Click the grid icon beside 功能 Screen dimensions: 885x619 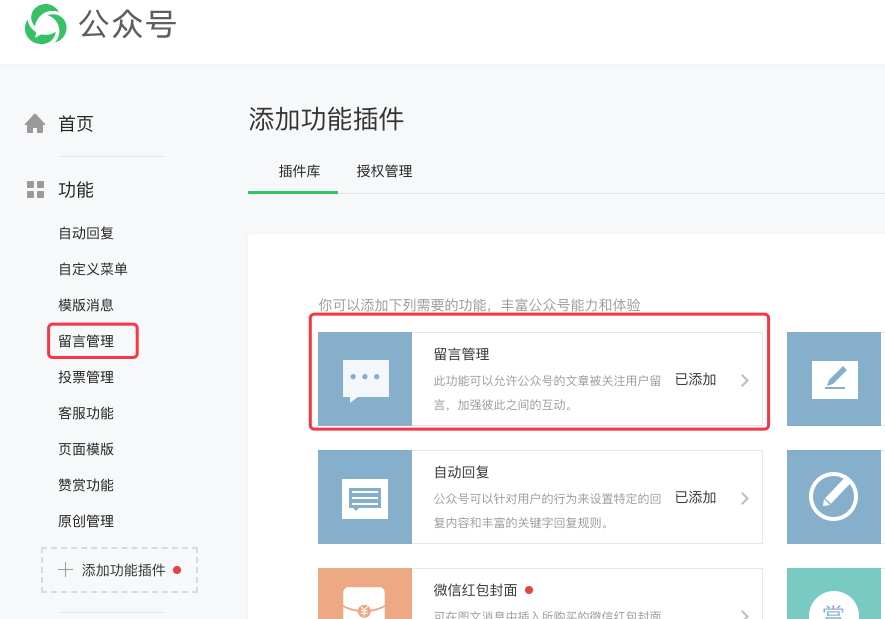[x=35, y=189]
